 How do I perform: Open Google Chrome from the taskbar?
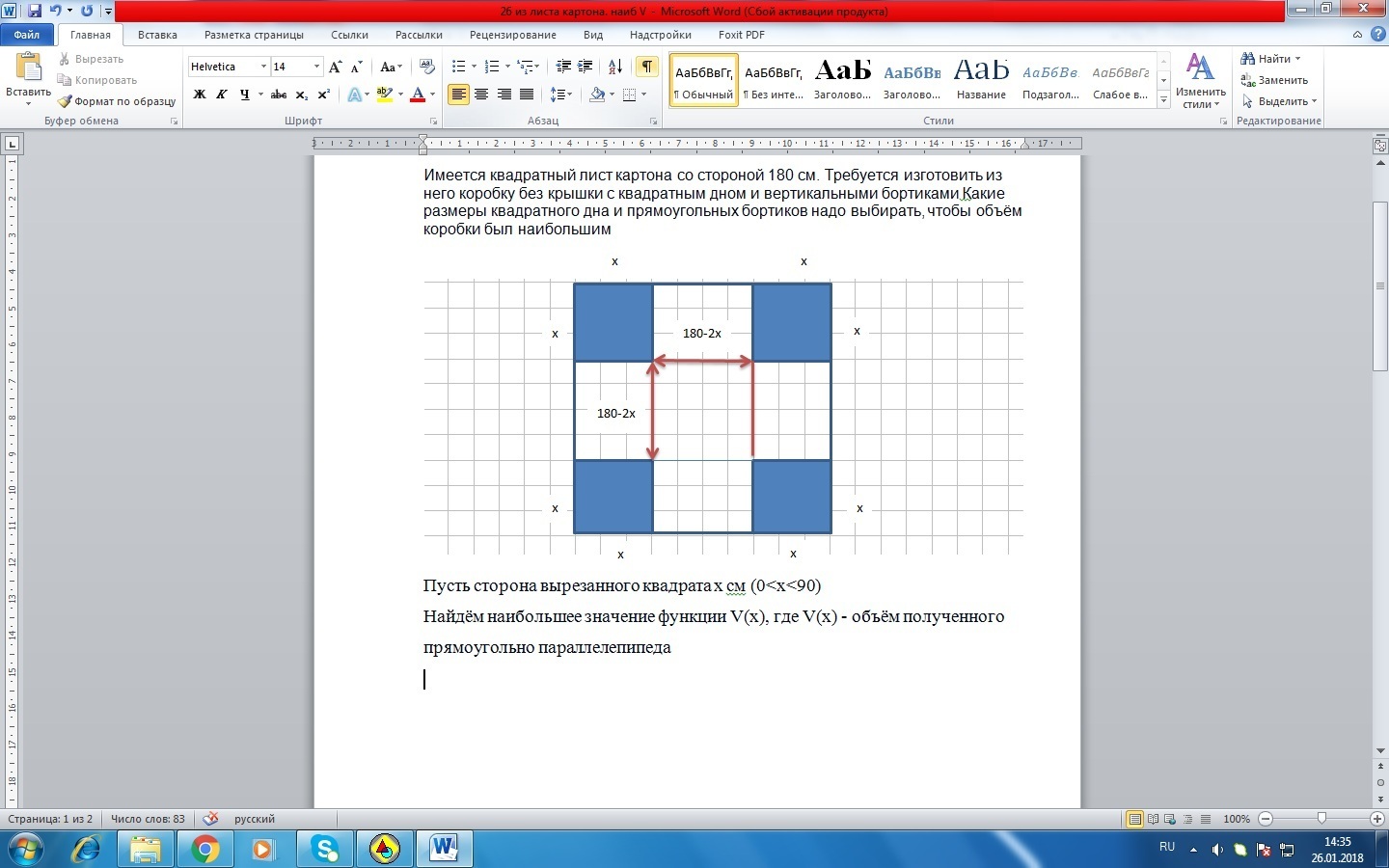tap(204, 850)
